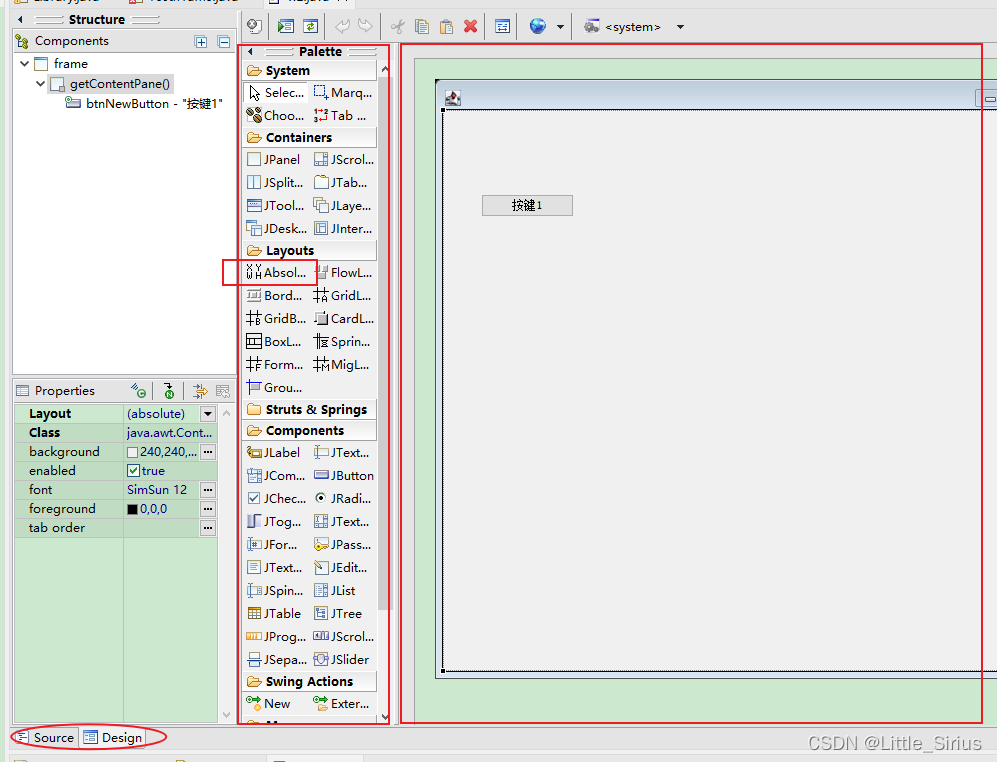
Task: Expand the Struts & Springs category
Action: coord(310,410)
